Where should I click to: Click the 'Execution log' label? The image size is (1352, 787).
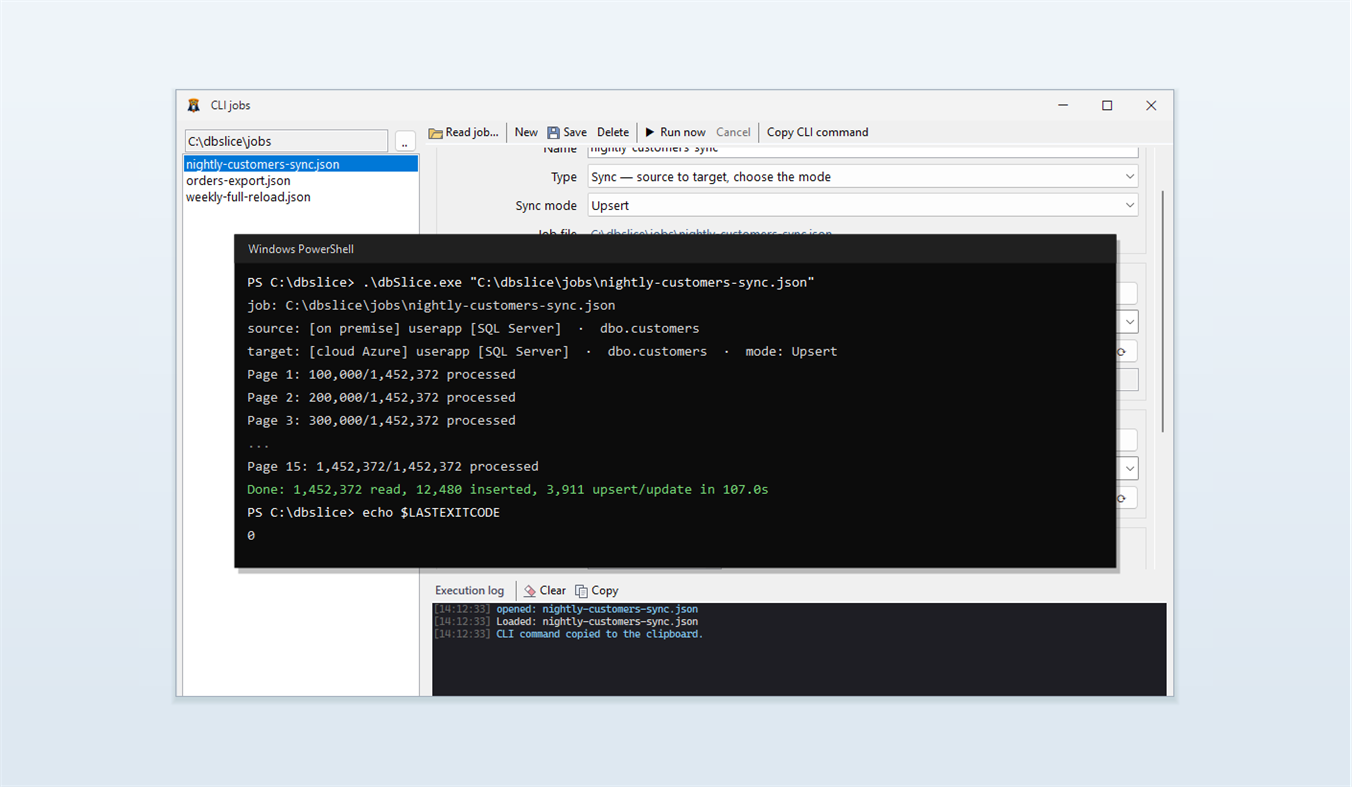point(470,590)
